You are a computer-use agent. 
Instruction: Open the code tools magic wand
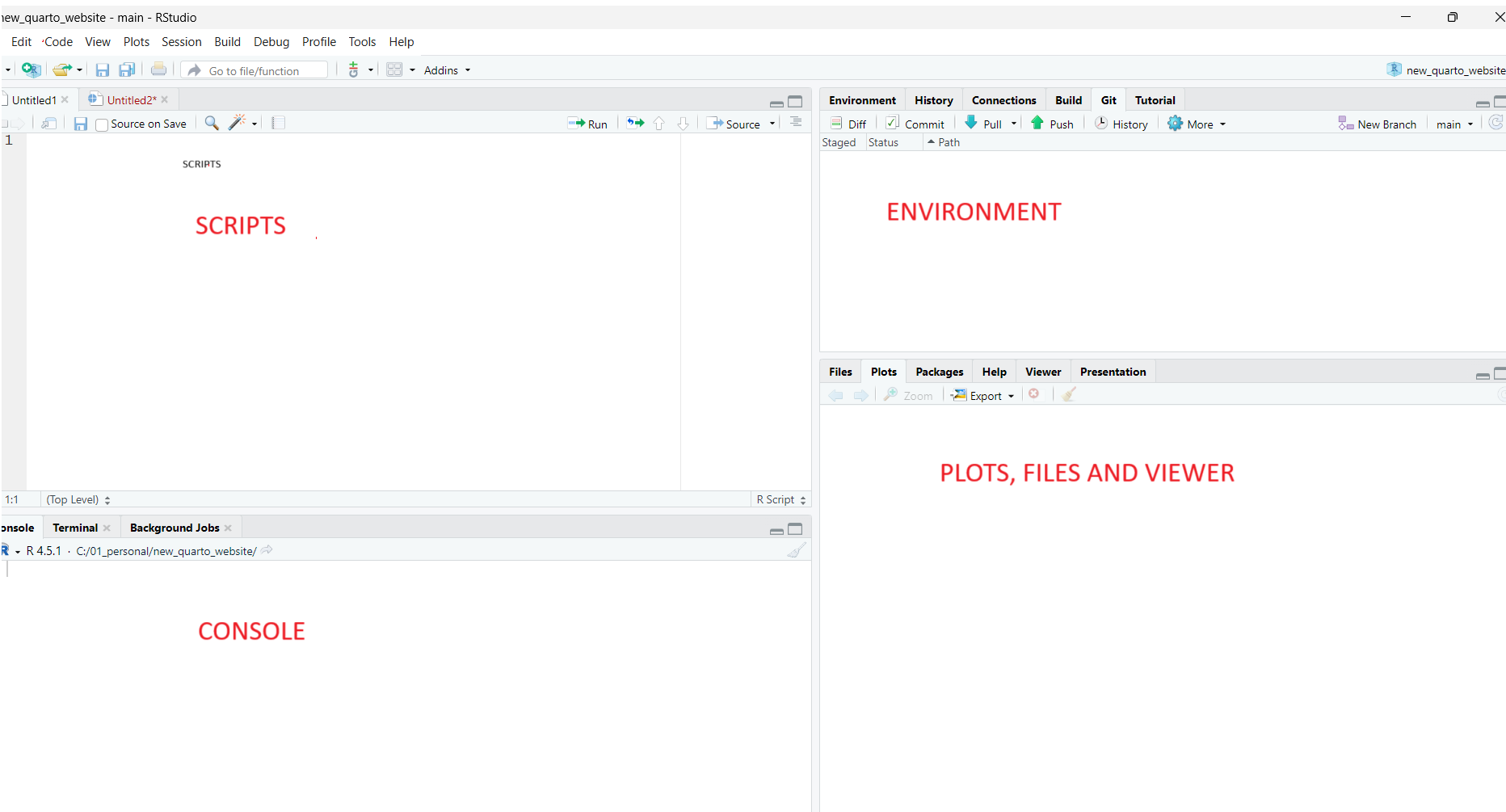pos(238,123)
